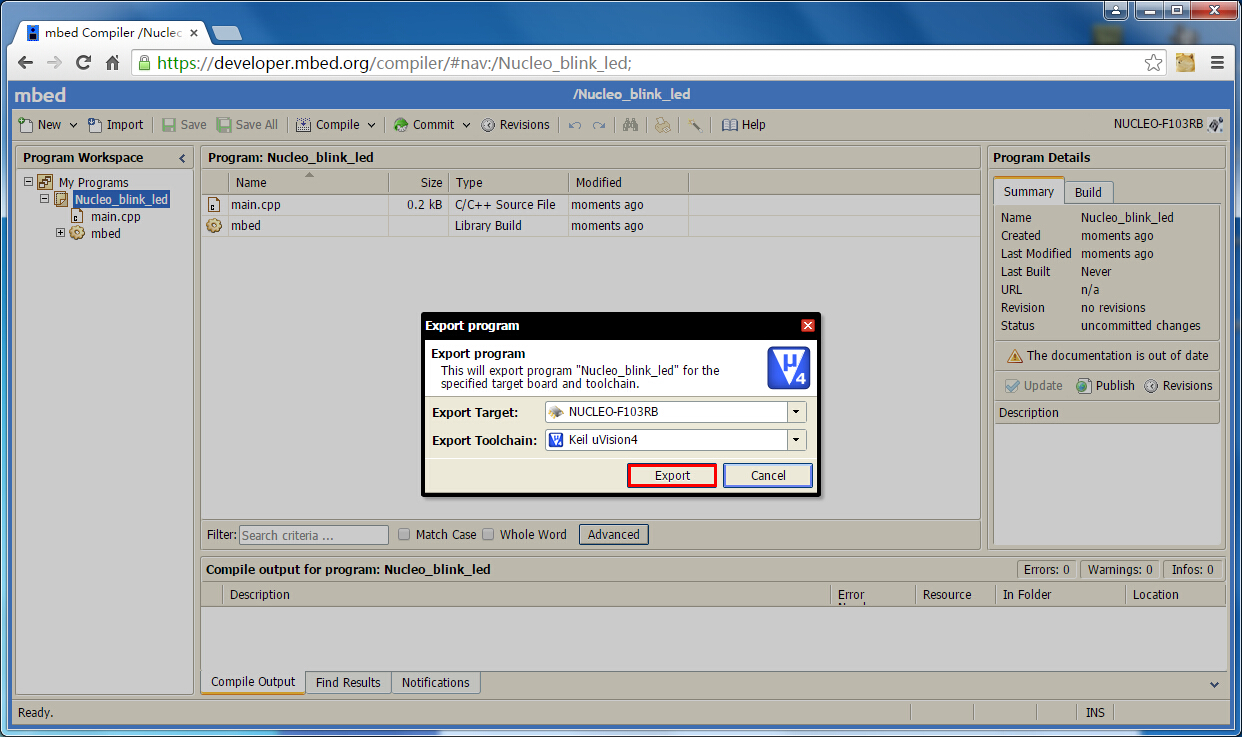Screen dimensions: 1242x737
Task: Open the Export Toolchain dropdown
Action: pyautogui.click(x=796, y=440)
